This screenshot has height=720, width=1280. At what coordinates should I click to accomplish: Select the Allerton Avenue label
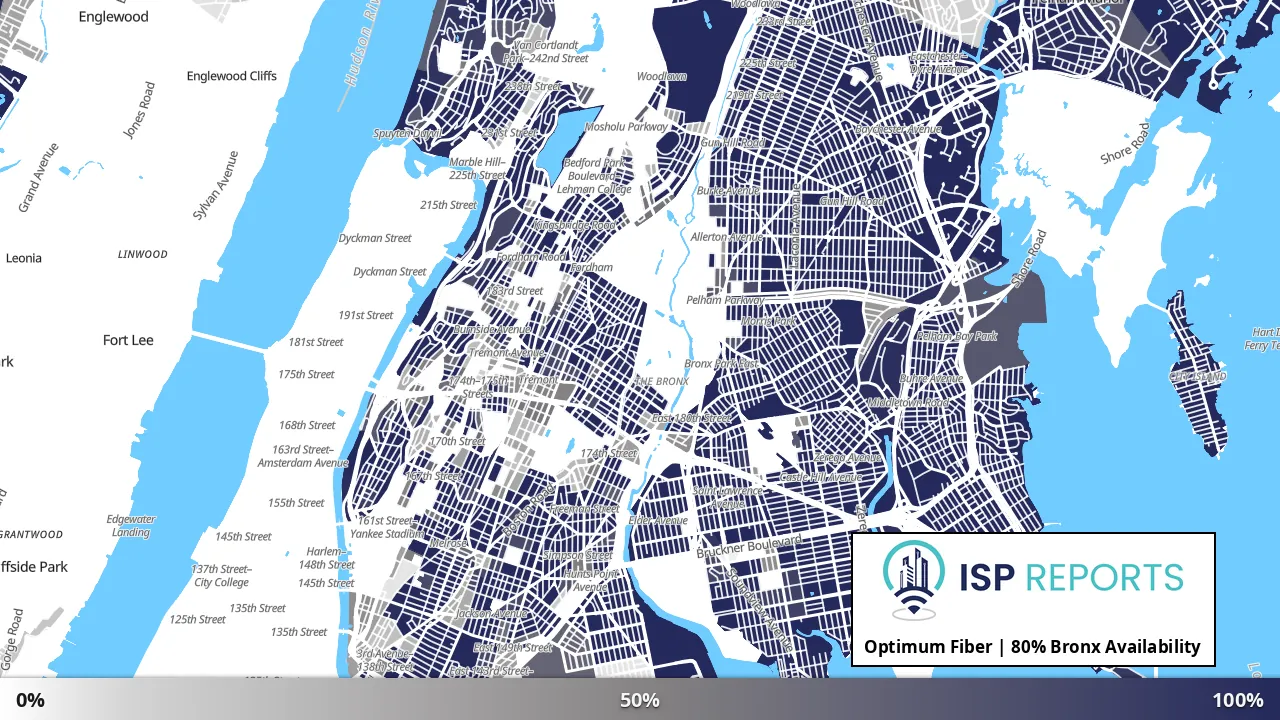(x=727, y=237)
